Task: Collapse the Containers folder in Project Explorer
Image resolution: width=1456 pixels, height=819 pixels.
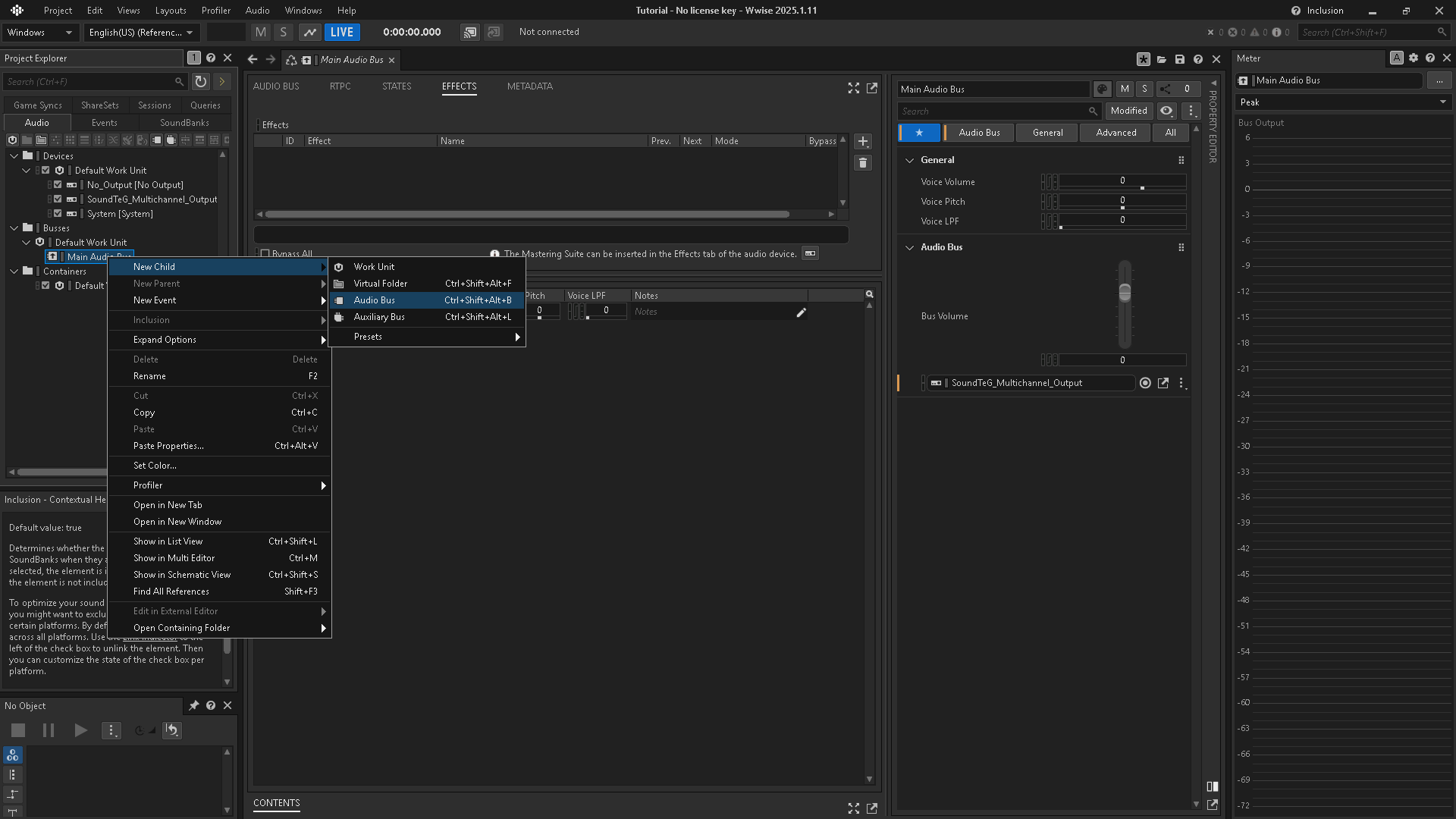Action: [x=14, y=271]
